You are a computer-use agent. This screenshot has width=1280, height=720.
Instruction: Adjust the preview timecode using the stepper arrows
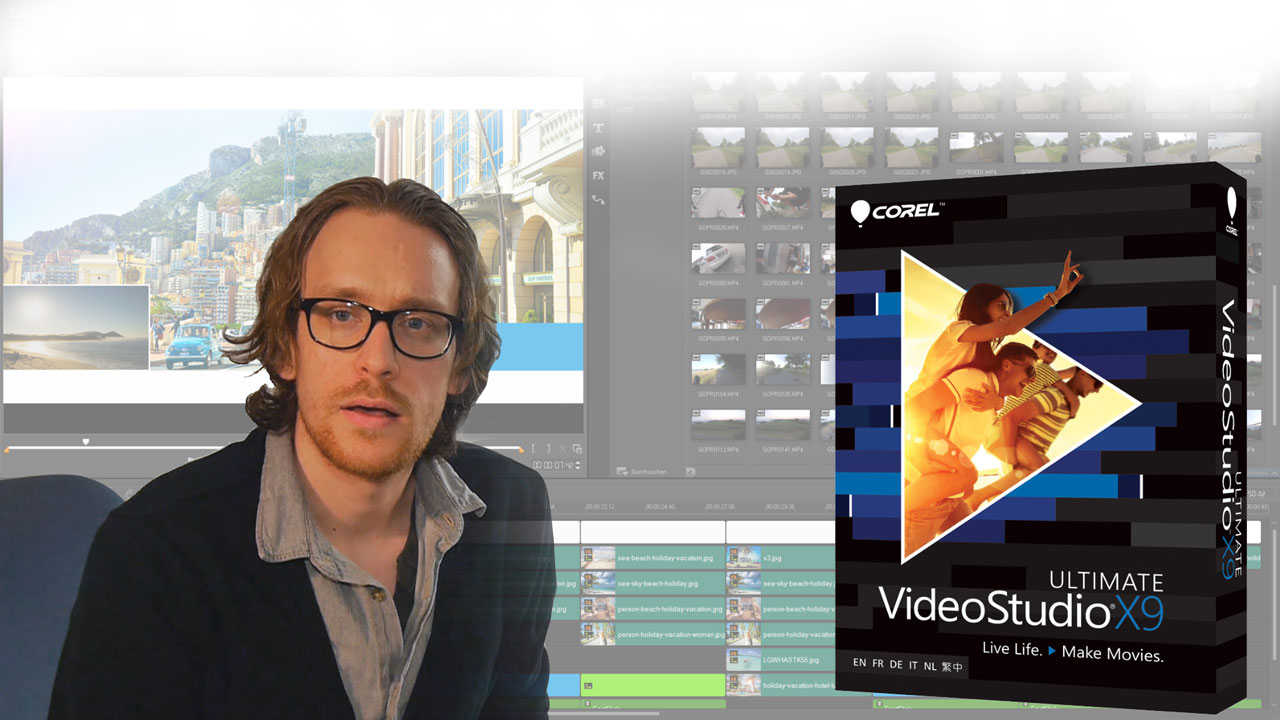[577, 465]
